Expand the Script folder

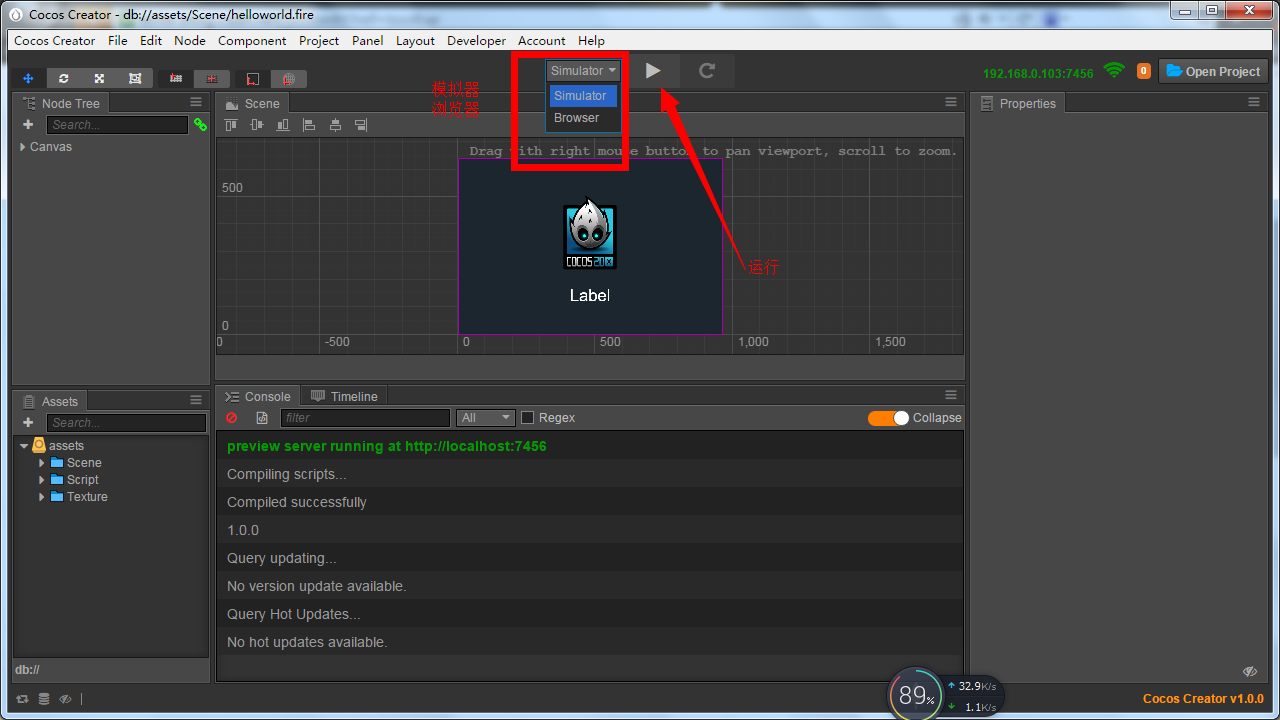tap(42, 480)
